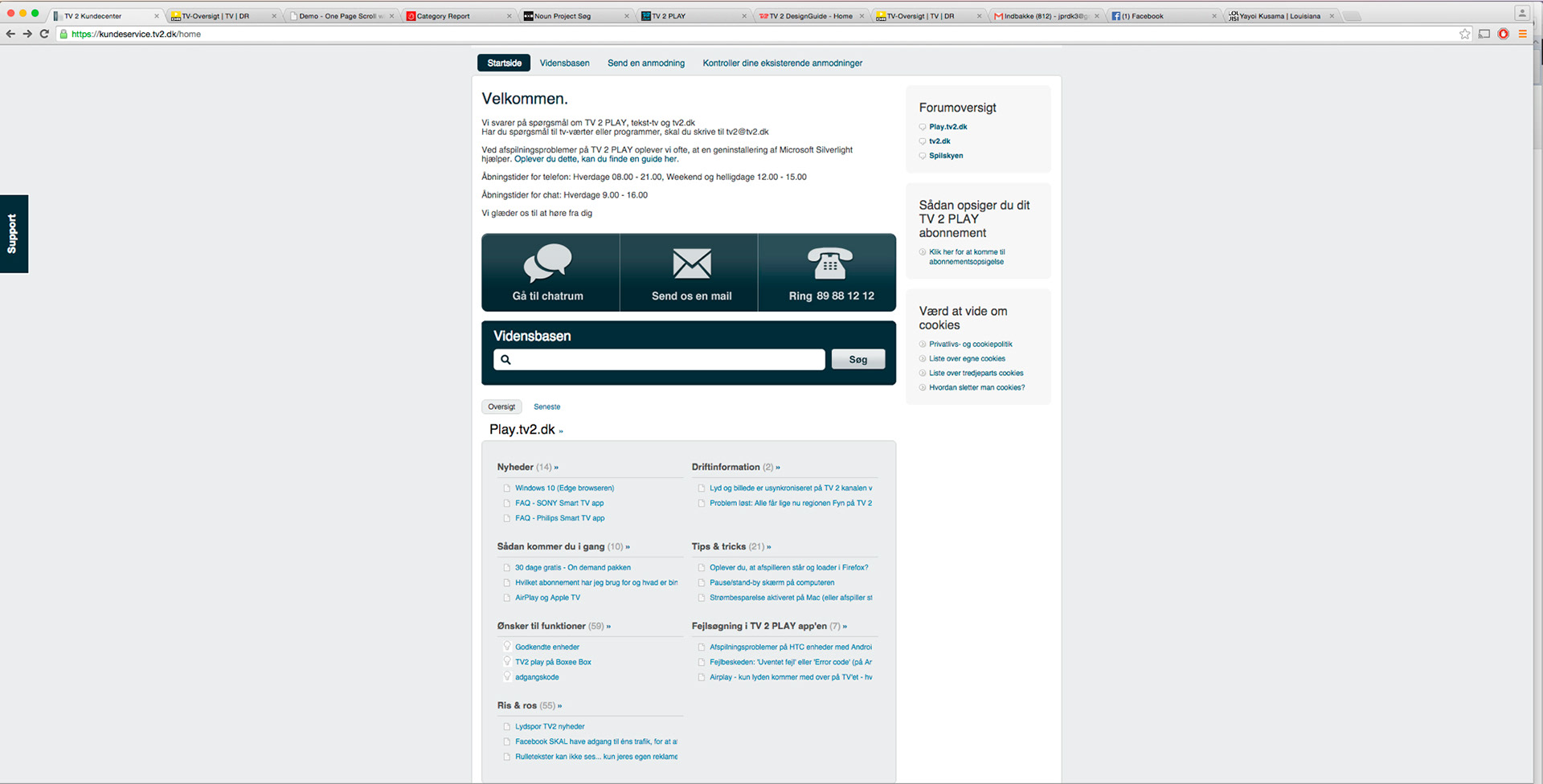Open the Demo - One Page Scroll tab
1543x784 pixels.
342,16
